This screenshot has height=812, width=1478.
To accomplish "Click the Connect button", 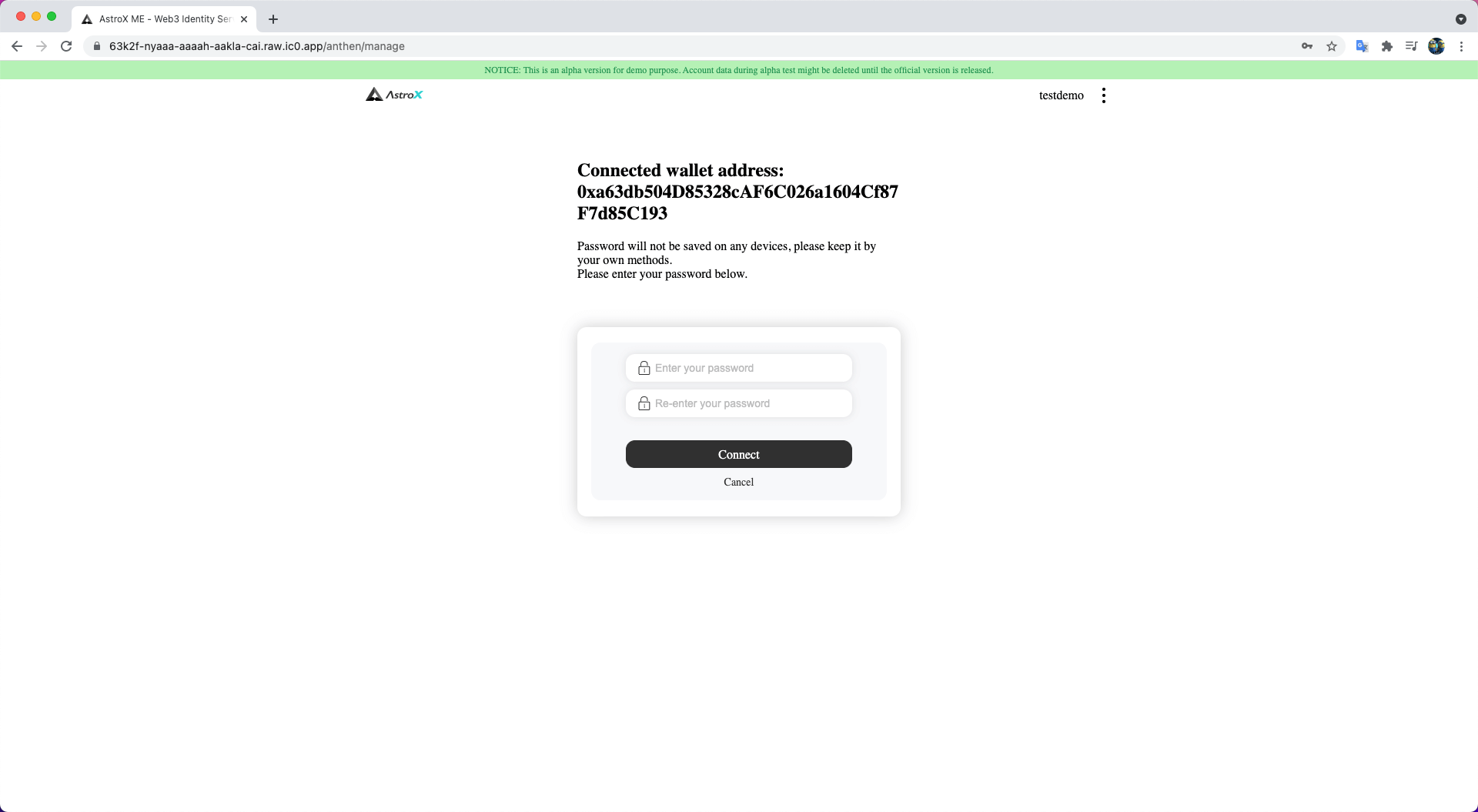I will (739, 454).
